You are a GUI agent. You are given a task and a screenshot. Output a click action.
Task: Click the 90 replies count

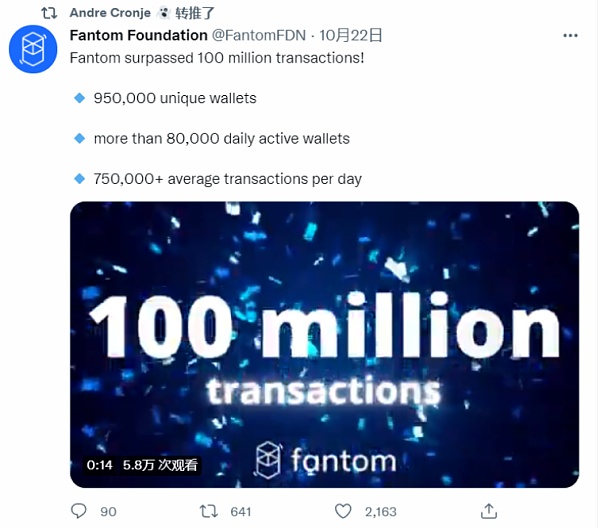point(108,512)
